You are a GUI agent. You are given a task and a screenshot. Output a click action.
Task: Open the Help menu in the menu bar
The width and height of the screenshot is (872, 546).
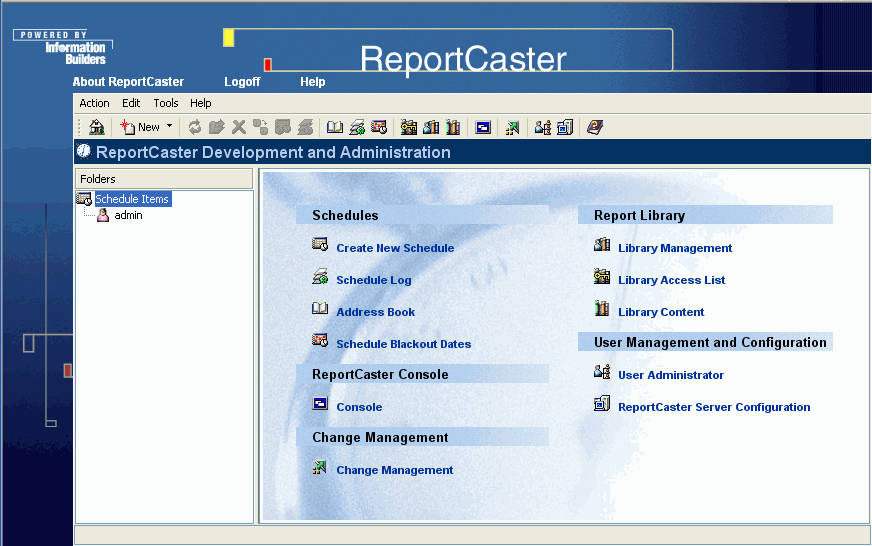pos(201,103)
